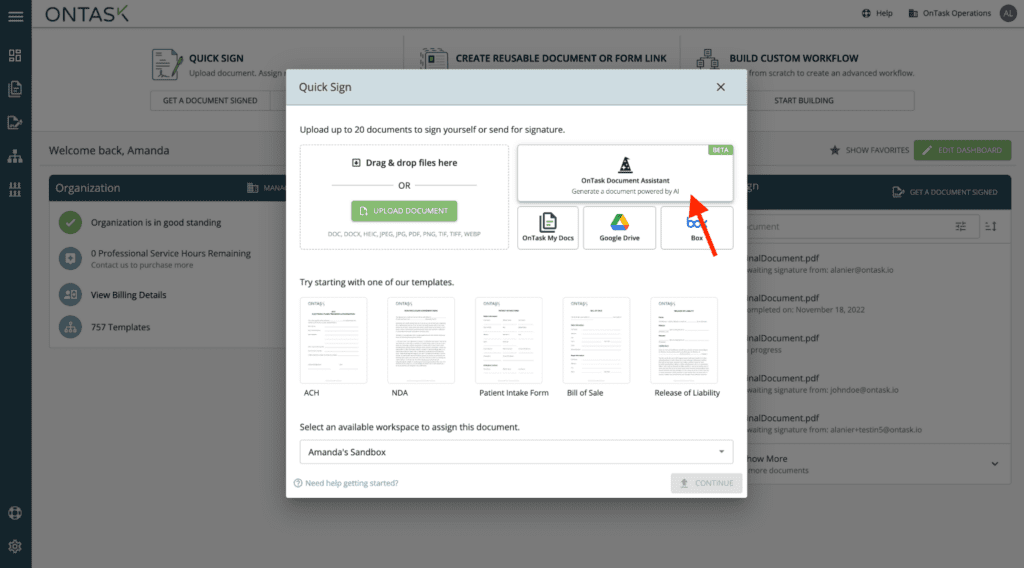Click the Edit Dashboard button
Image resolution: width=1024 pixels, height=568 pixels.
pos(963,150)
